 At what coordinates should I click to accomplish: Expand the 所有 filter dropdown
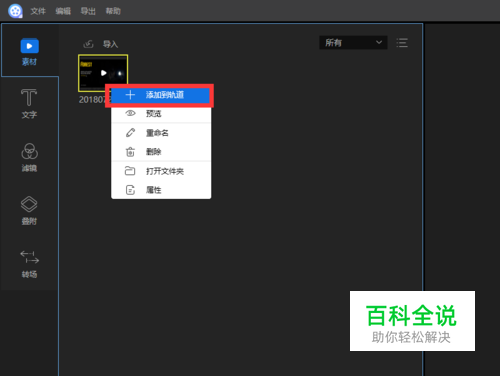click(353, 42)
